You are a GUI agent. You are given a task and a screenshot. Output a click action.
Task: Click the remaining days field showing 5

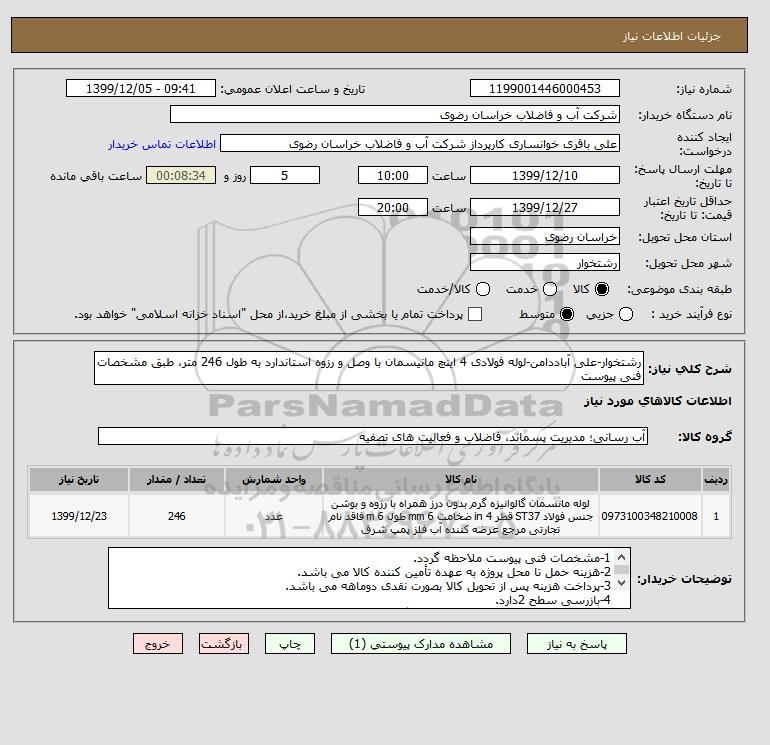[285, 175]
